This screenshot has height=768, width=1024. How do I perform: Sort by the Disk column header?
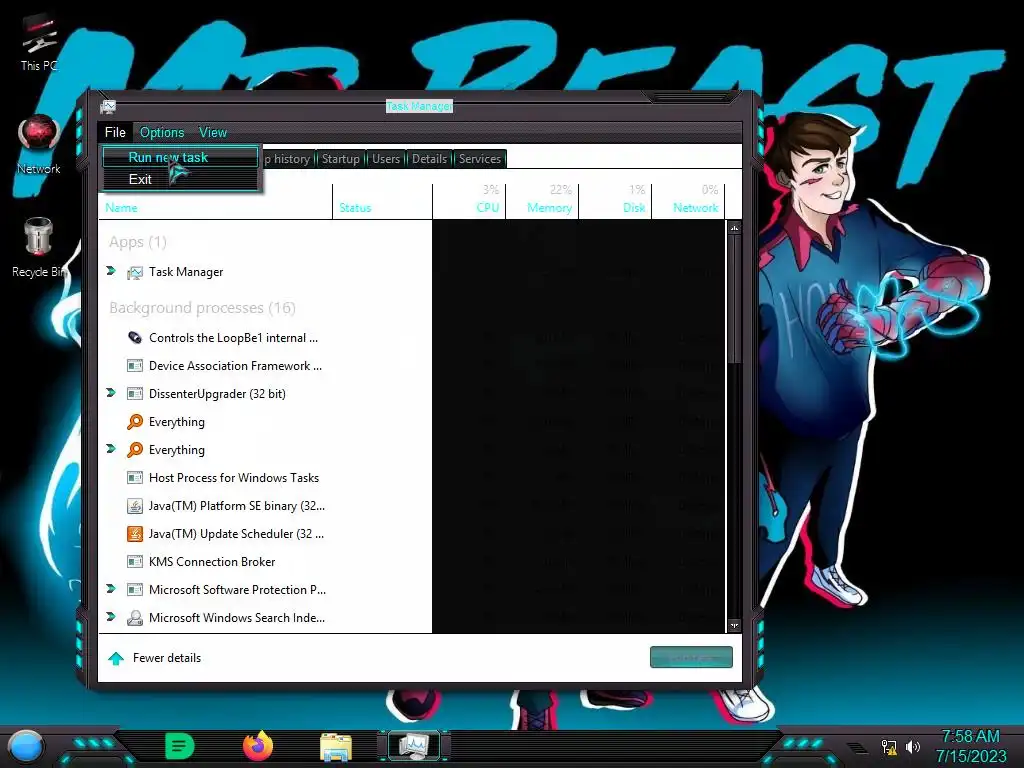[615, 201]
